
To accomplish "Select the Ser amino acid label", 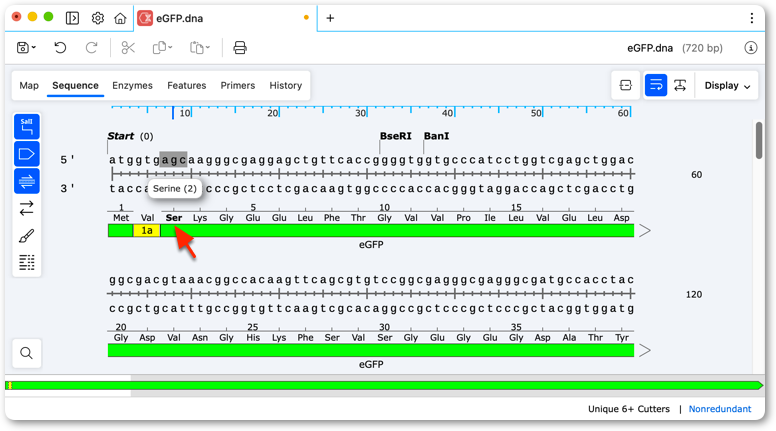I will [x=174, y=218].
